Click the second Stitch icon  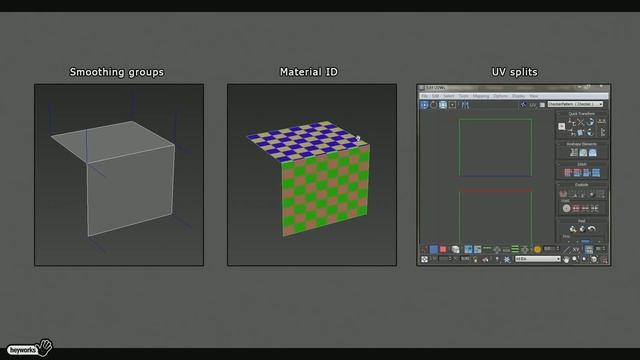578,173
